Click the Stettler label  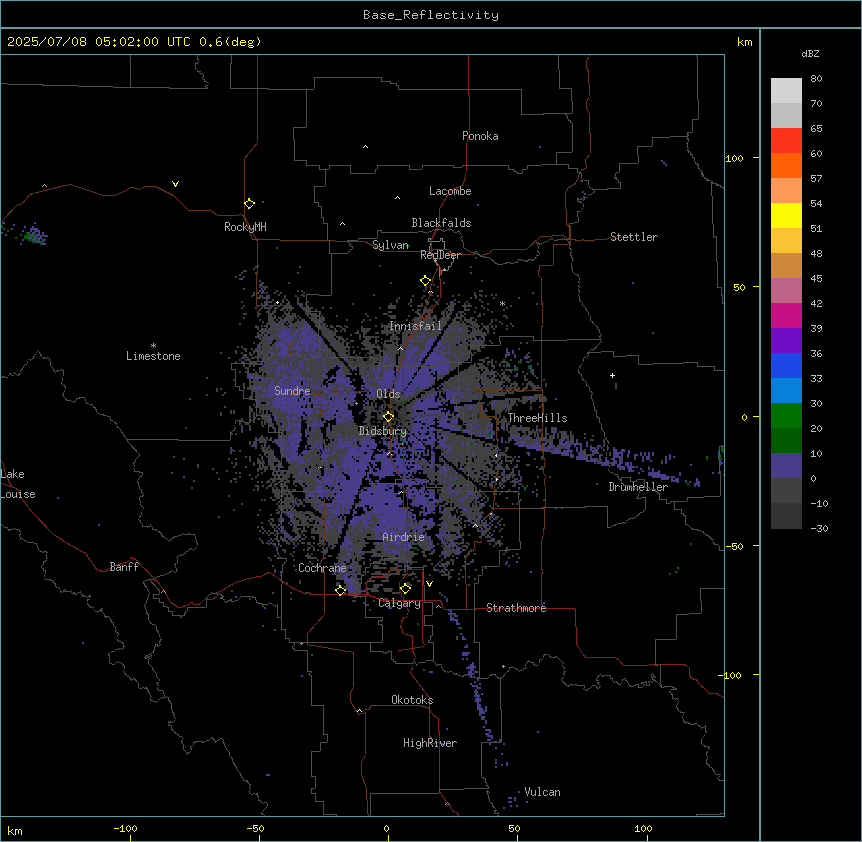[x=634, y=237]
